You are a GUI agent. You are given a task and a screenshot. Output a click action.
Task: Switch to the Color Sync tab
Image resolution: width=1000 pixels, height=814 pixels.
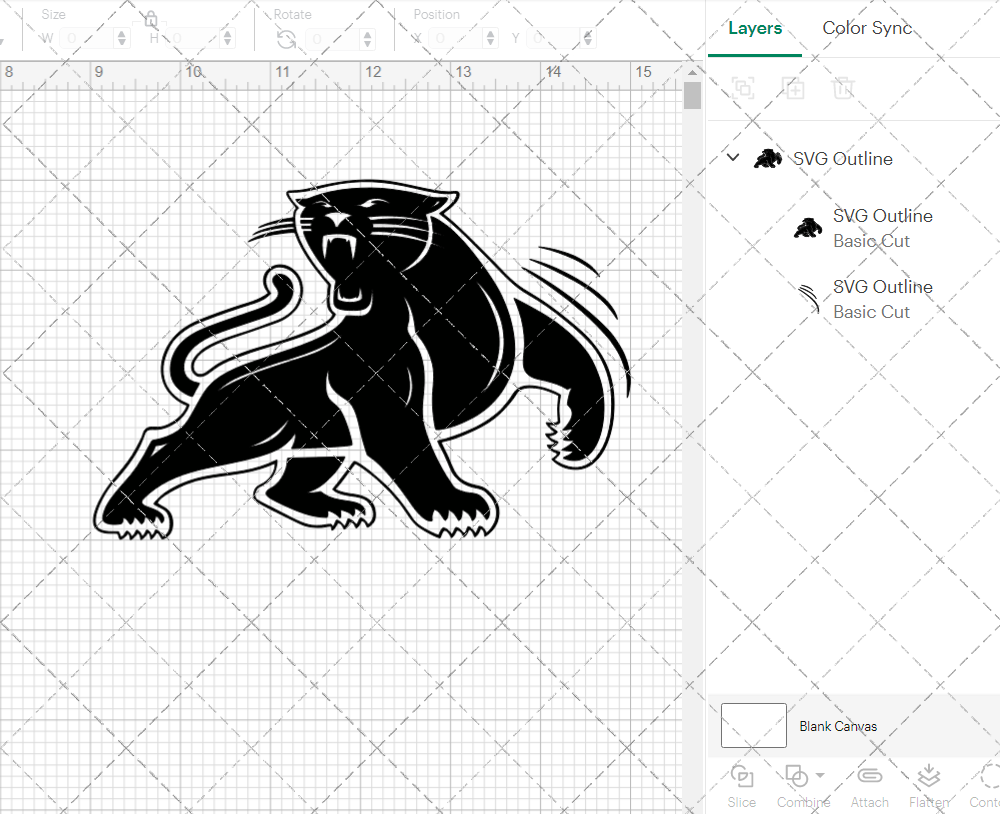coord(867,28)
